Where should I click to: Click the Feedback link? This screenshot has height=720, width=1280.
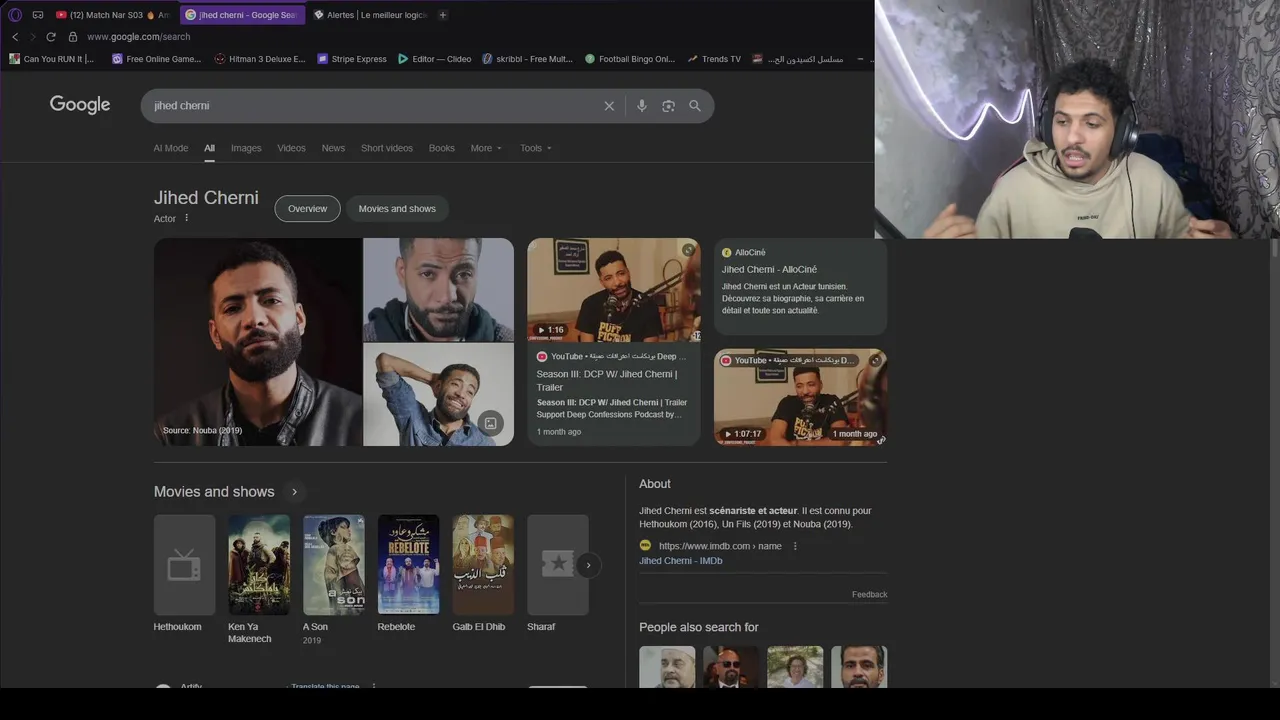(x=869, y=594)
